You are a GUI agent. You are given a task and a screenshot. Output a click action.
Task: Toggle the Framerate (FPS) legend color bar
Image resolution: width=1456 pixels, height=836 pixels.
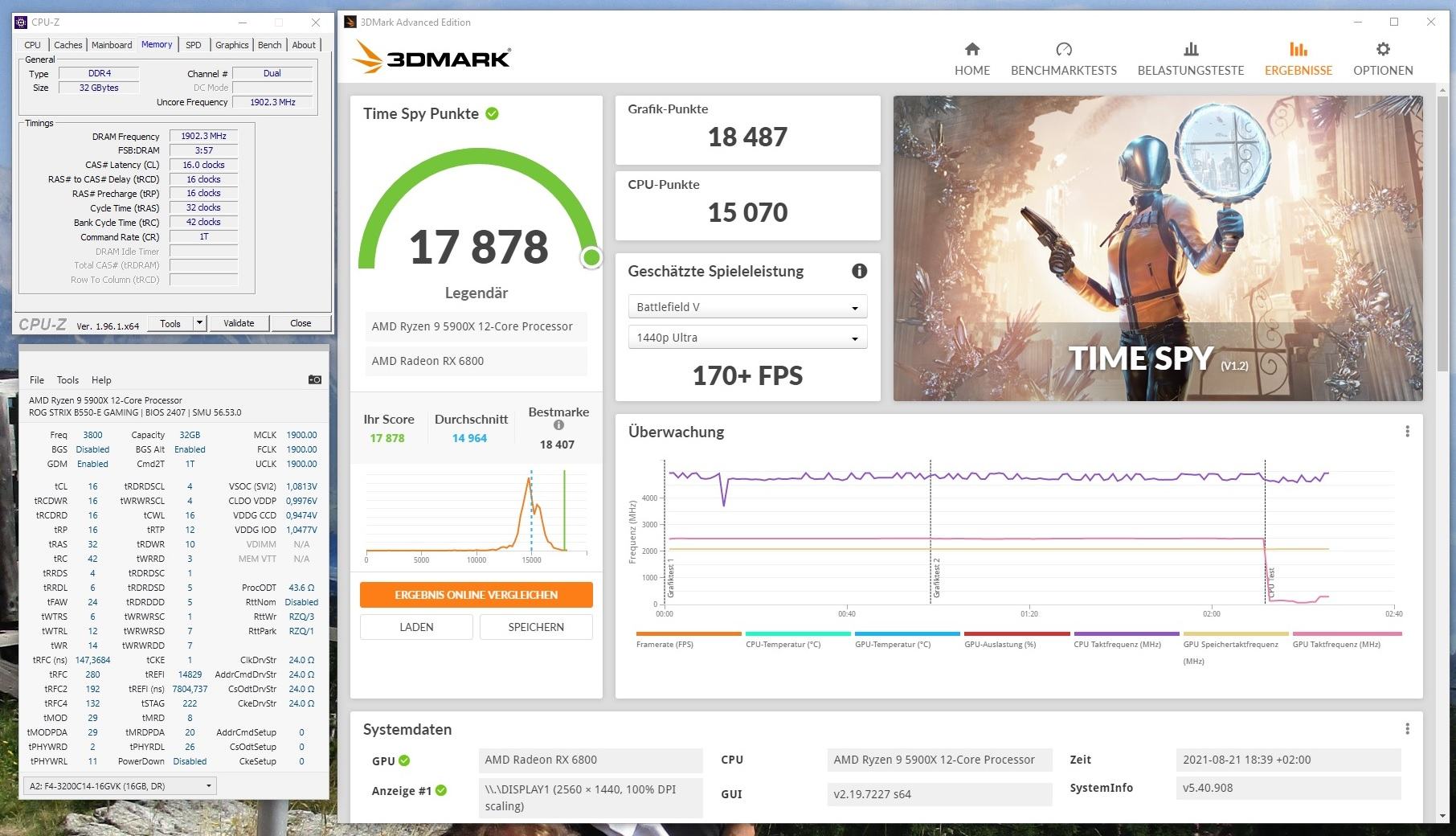point(689,633)
